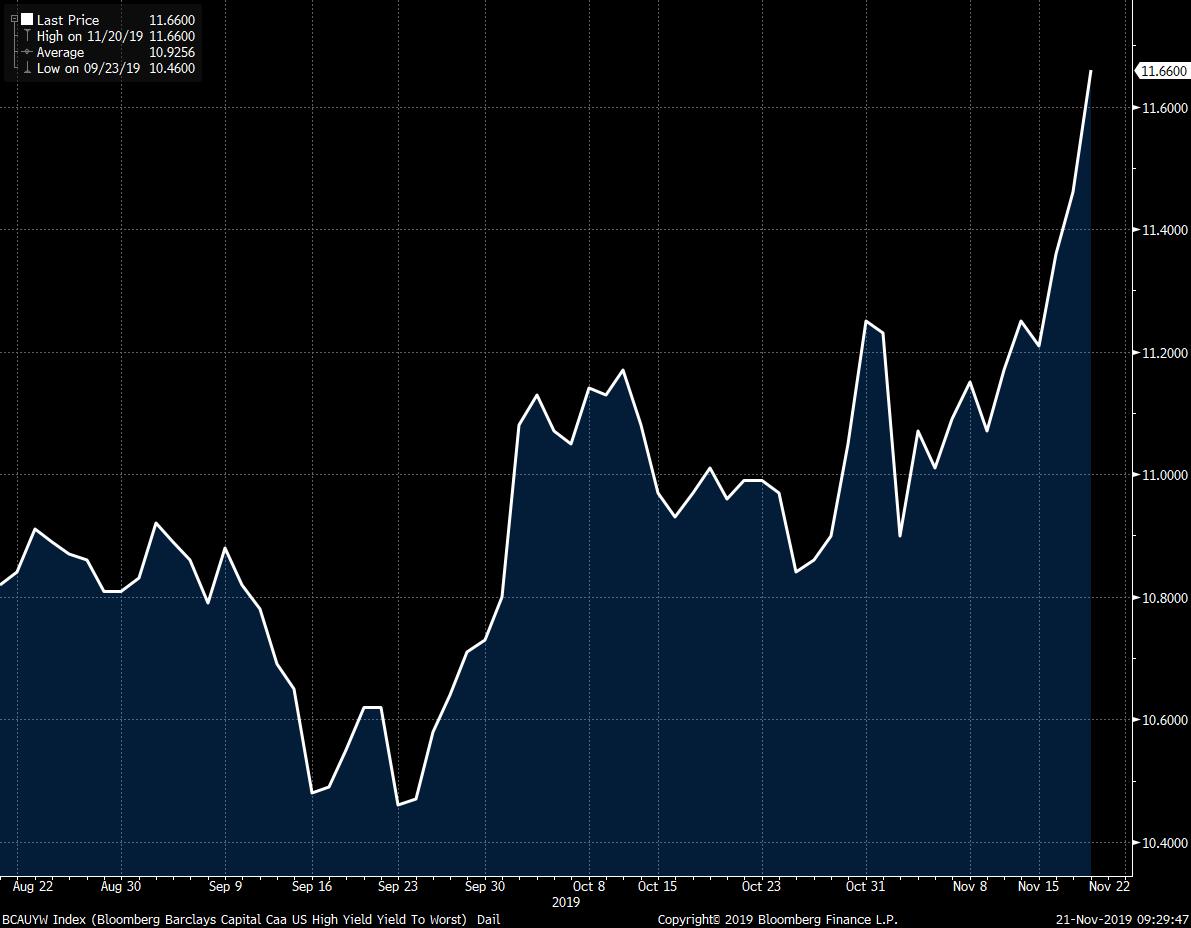Click the 'Aug 30' date axis label
This screenshot has width=1191, height=928.
(x=121, y=886)
